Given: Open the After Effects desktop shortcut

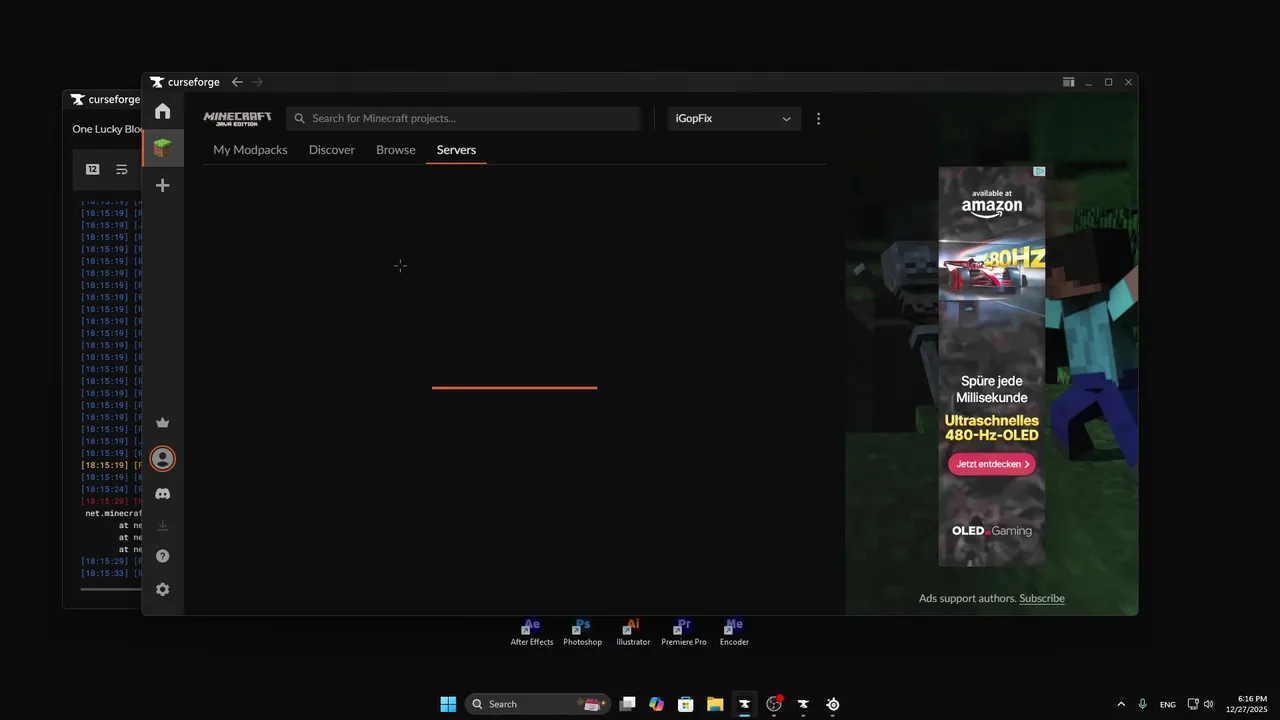Looking at the screenshot, I should pyautogui.click(x=532, y=632).
